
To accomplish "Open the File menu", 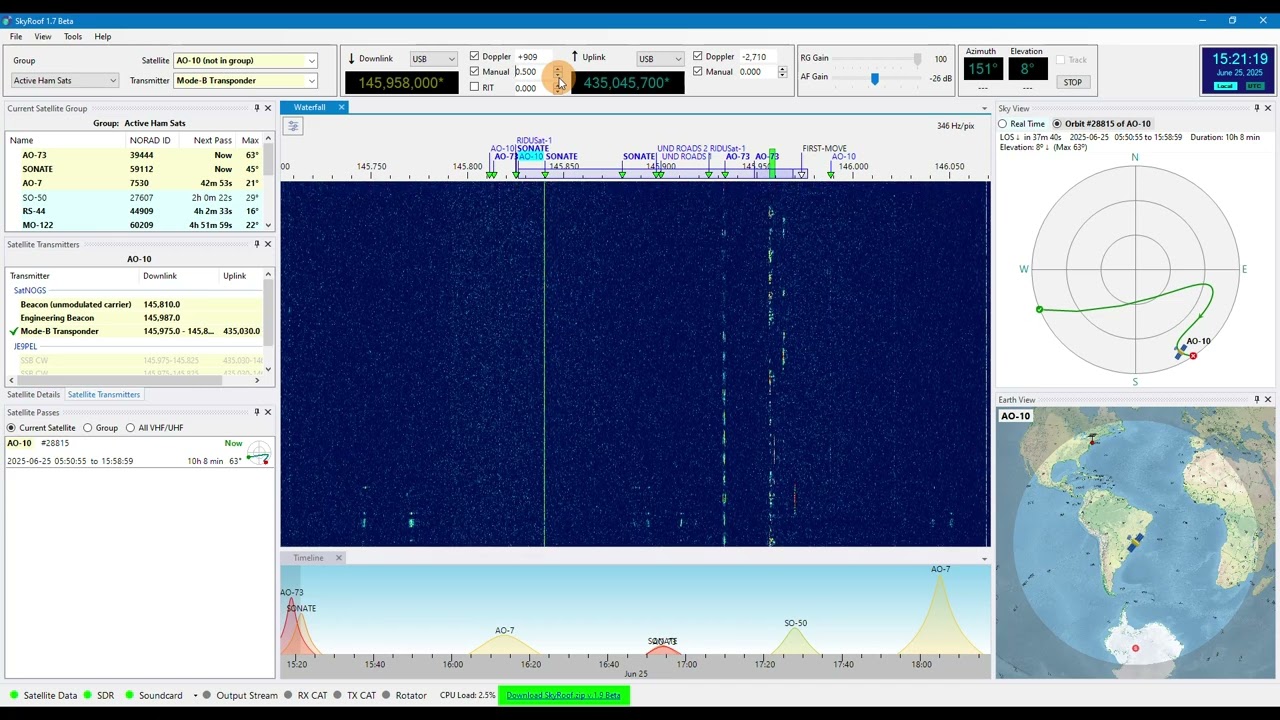I will click(x=16, y=37).
